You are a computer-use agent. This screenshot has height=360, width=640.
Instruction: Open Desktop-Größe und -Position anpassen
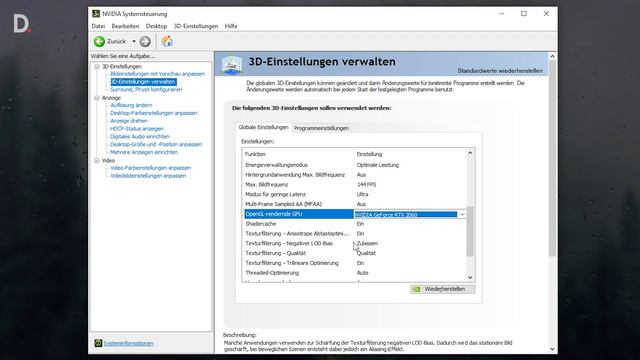click(156, 144)
